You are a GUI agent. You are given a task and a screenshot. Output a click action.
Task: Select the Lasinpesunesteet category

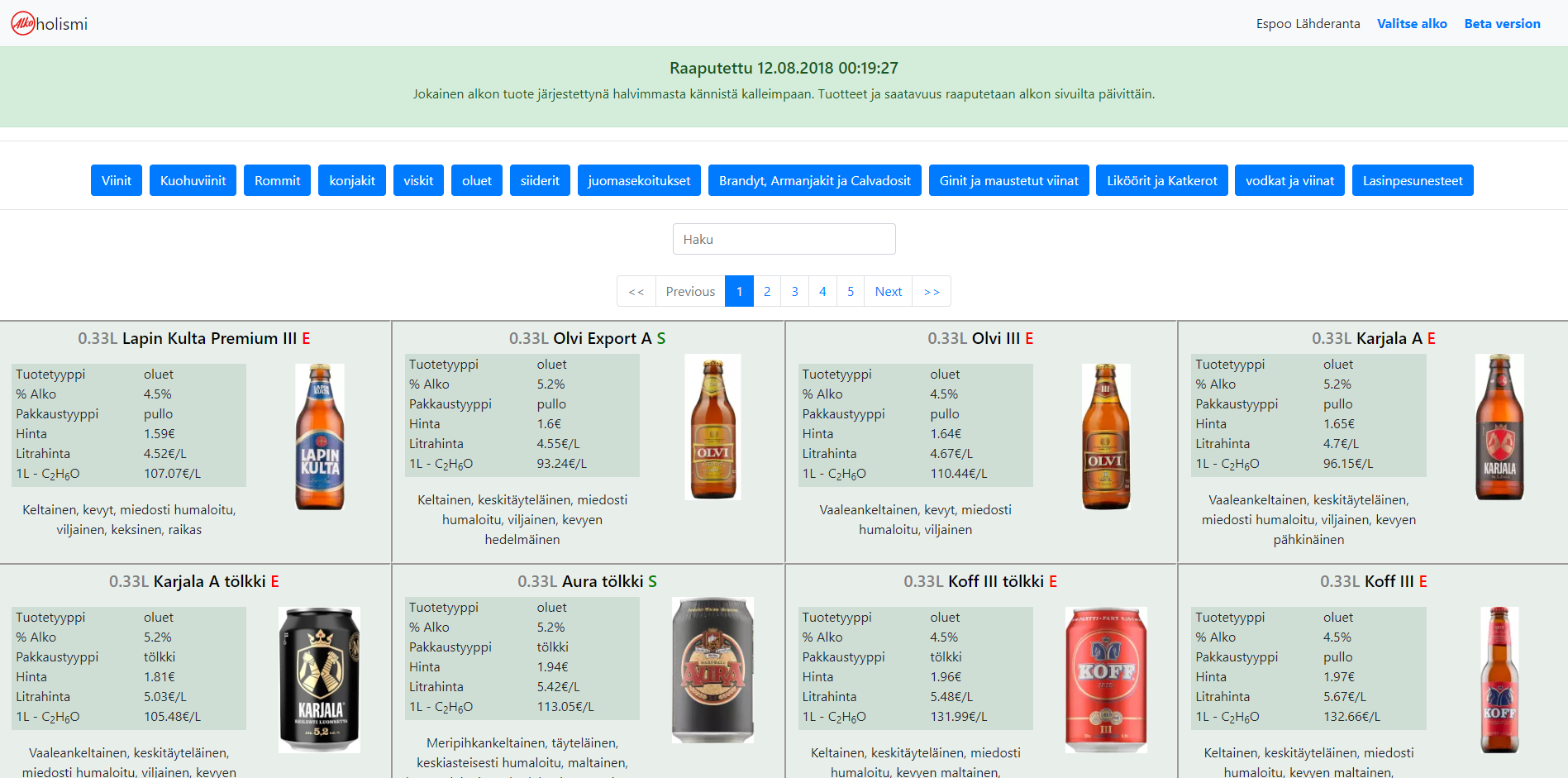tap(1413, 180)
